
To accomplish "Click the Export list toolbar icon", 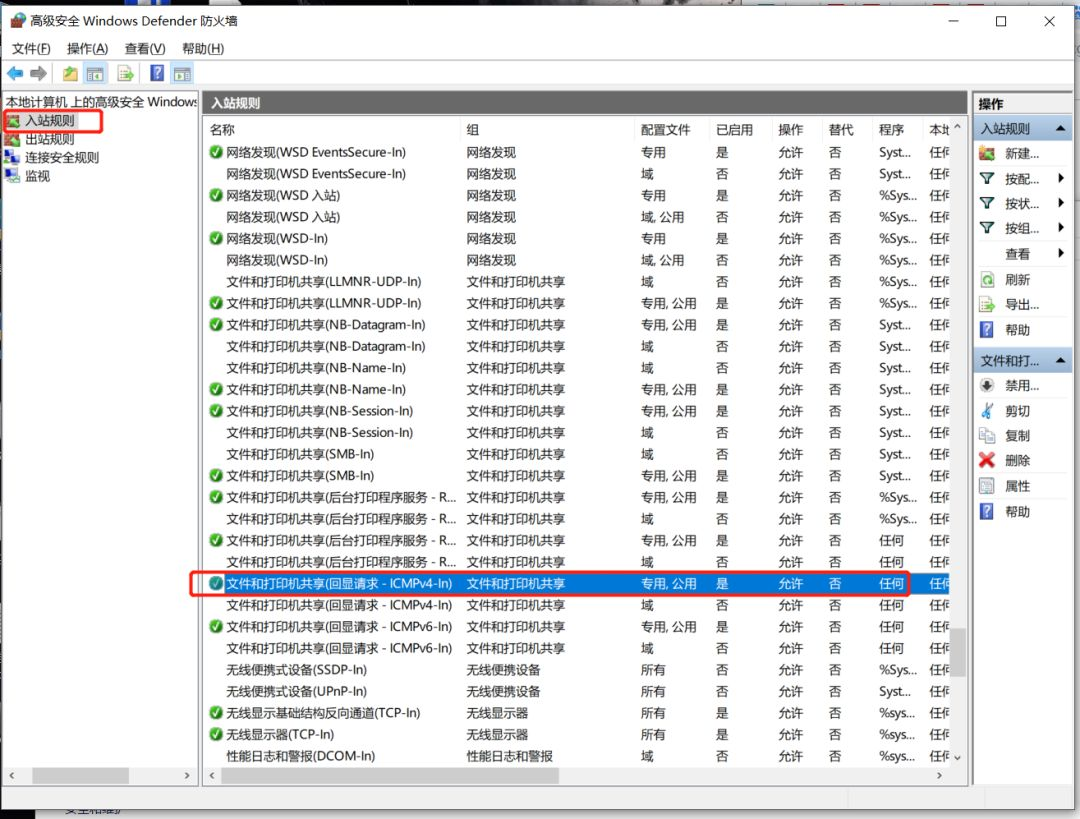I will tap(125, 73).
